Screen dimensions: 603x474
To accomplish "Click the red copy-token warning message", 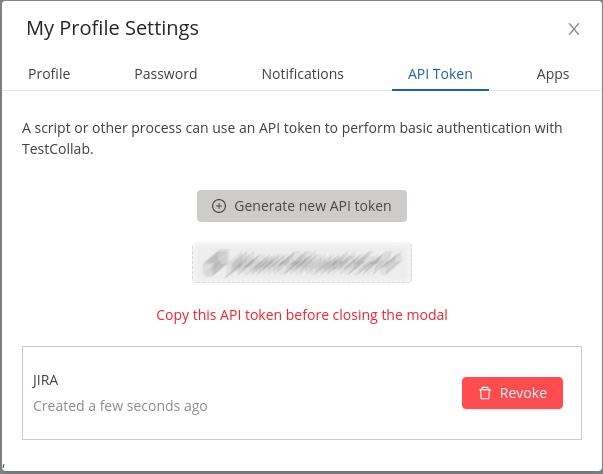I will click(x=302, y=315).
